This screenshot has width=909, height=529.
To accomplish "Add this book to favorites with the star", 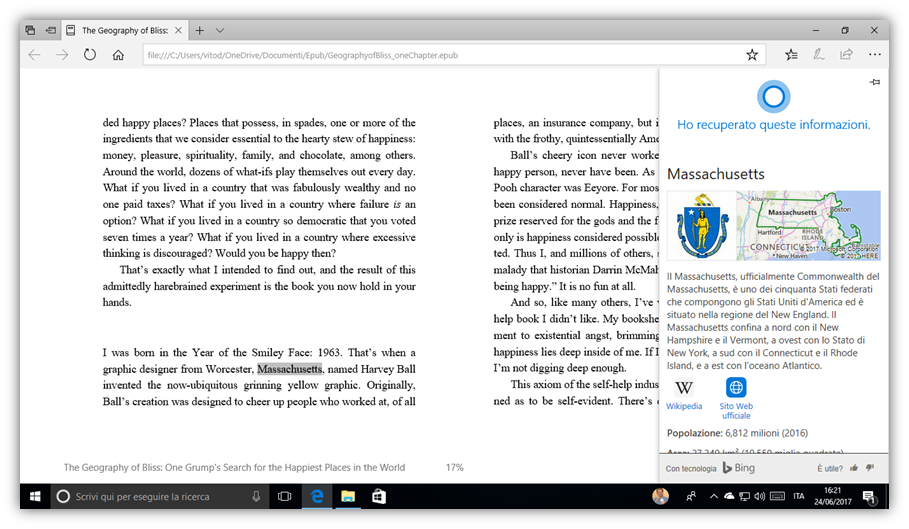I will 752,55.
